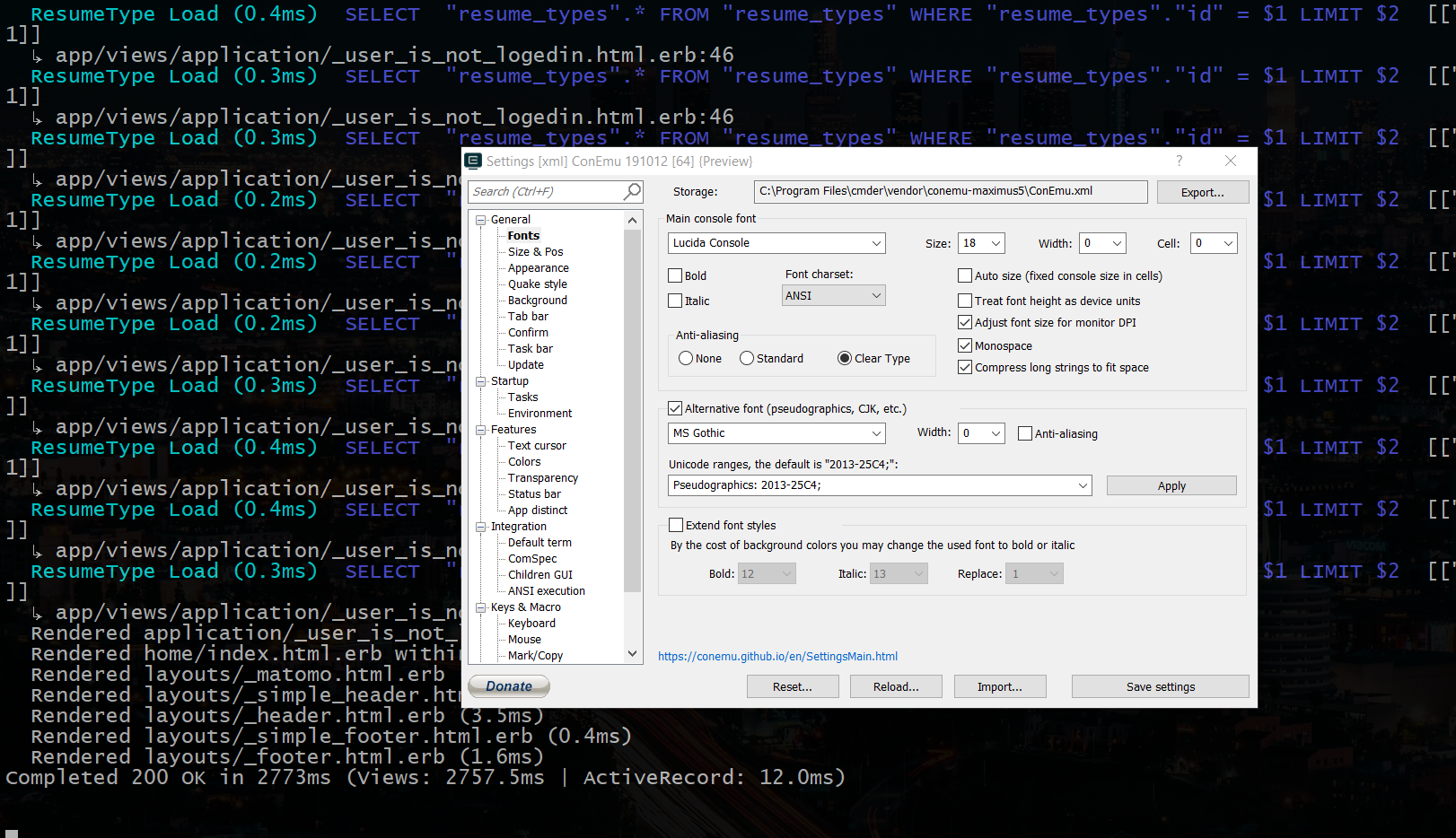The image size is (1456, 838).
Task: Select Quake style settings page
Action: (537, 284)
